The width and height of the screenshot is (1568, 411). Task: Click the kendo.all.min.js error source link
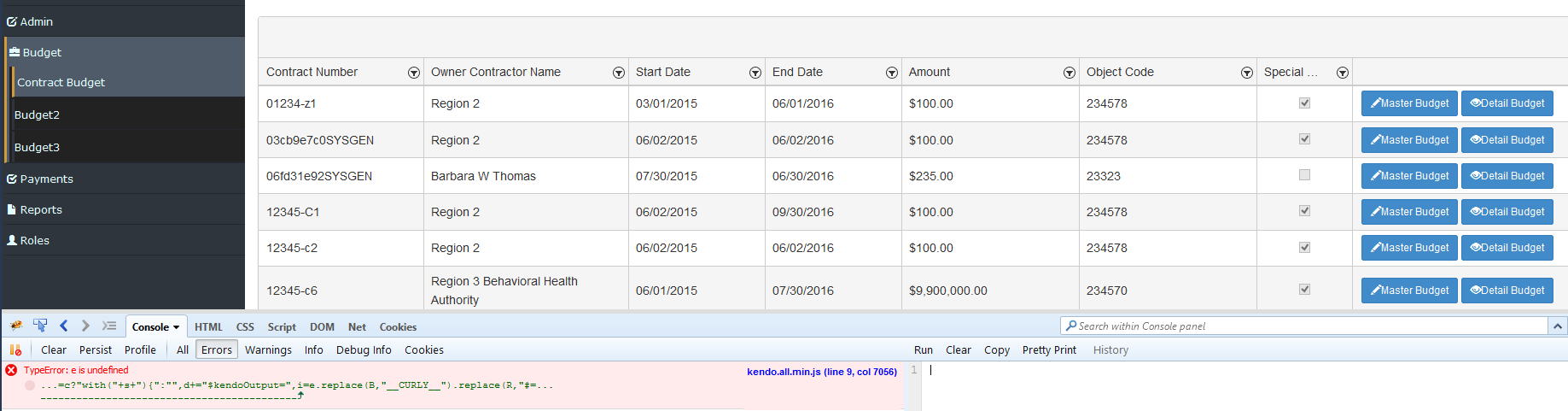(821, 372)
